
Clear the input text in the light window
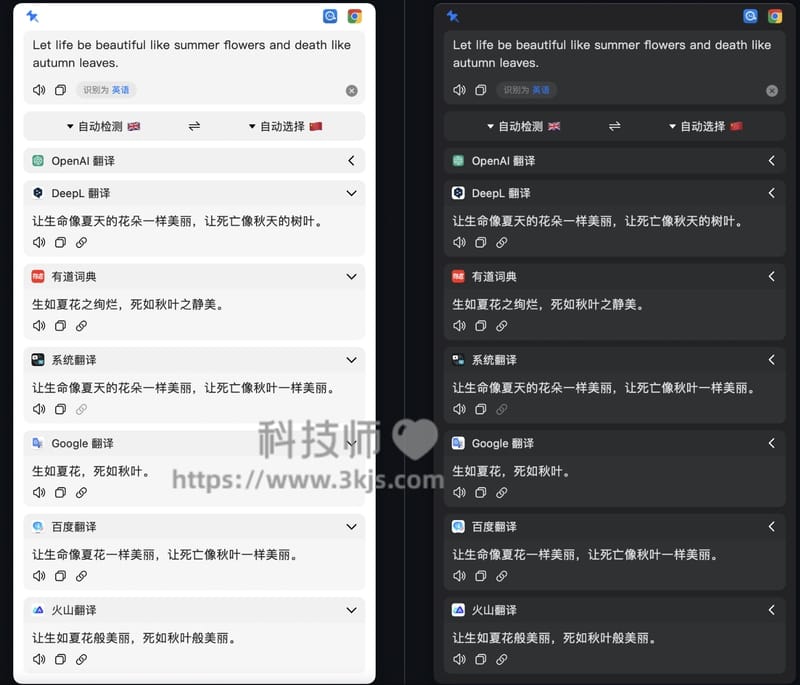(352, 91)
